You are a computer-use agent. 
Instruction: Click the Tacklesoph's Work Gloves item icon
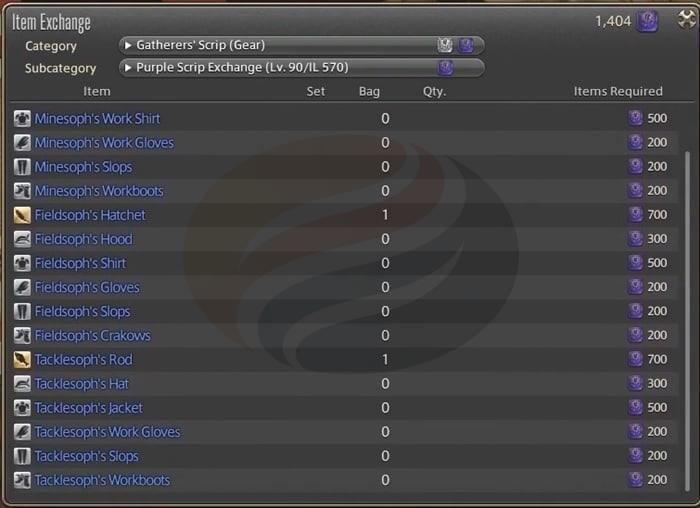(x=22, y=432)
